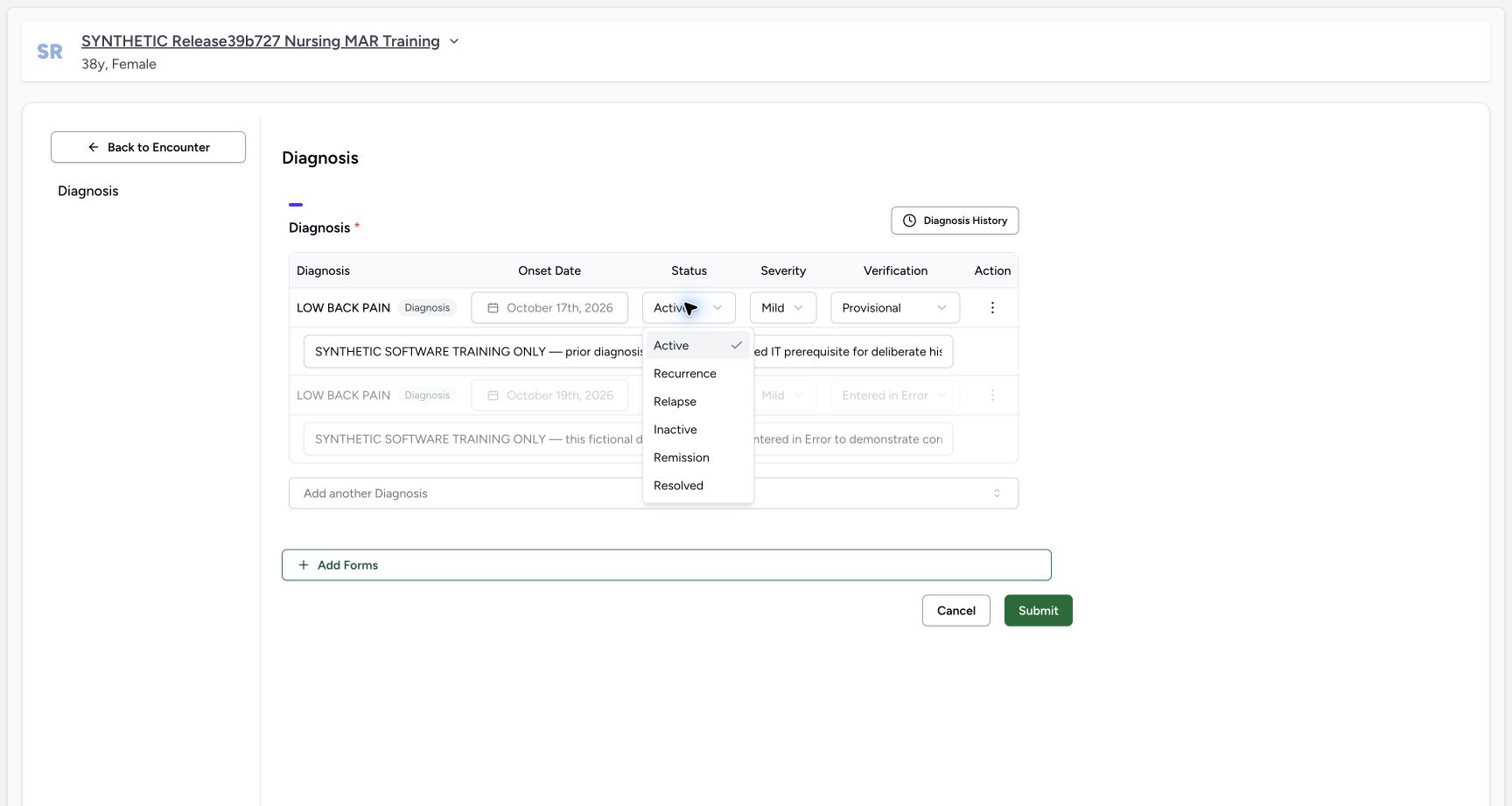Submit the diagnosis form
The height and width of the screenshot is (806, 1512).
click(1039, 611)
